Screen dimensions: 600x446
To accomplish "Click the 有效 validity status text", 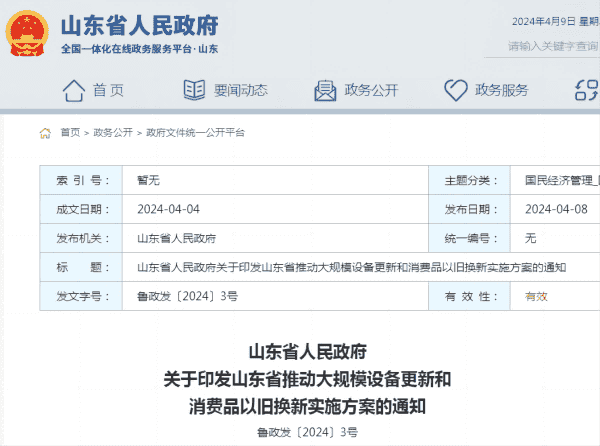I will click(536, 296).
